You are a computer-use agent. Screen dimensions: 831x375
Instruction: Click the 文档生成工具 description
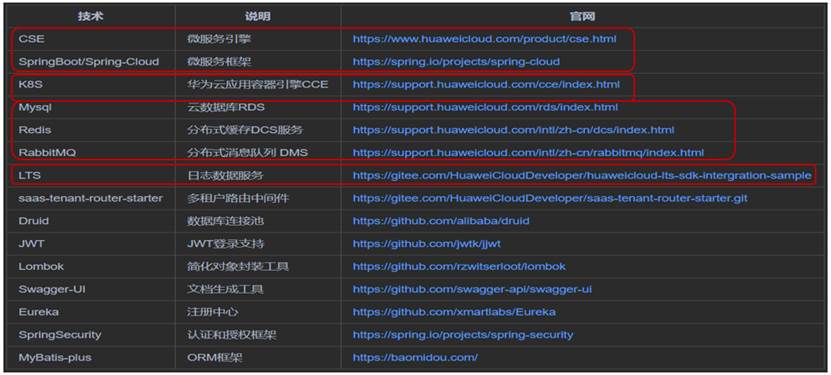[x=225, y=289]
